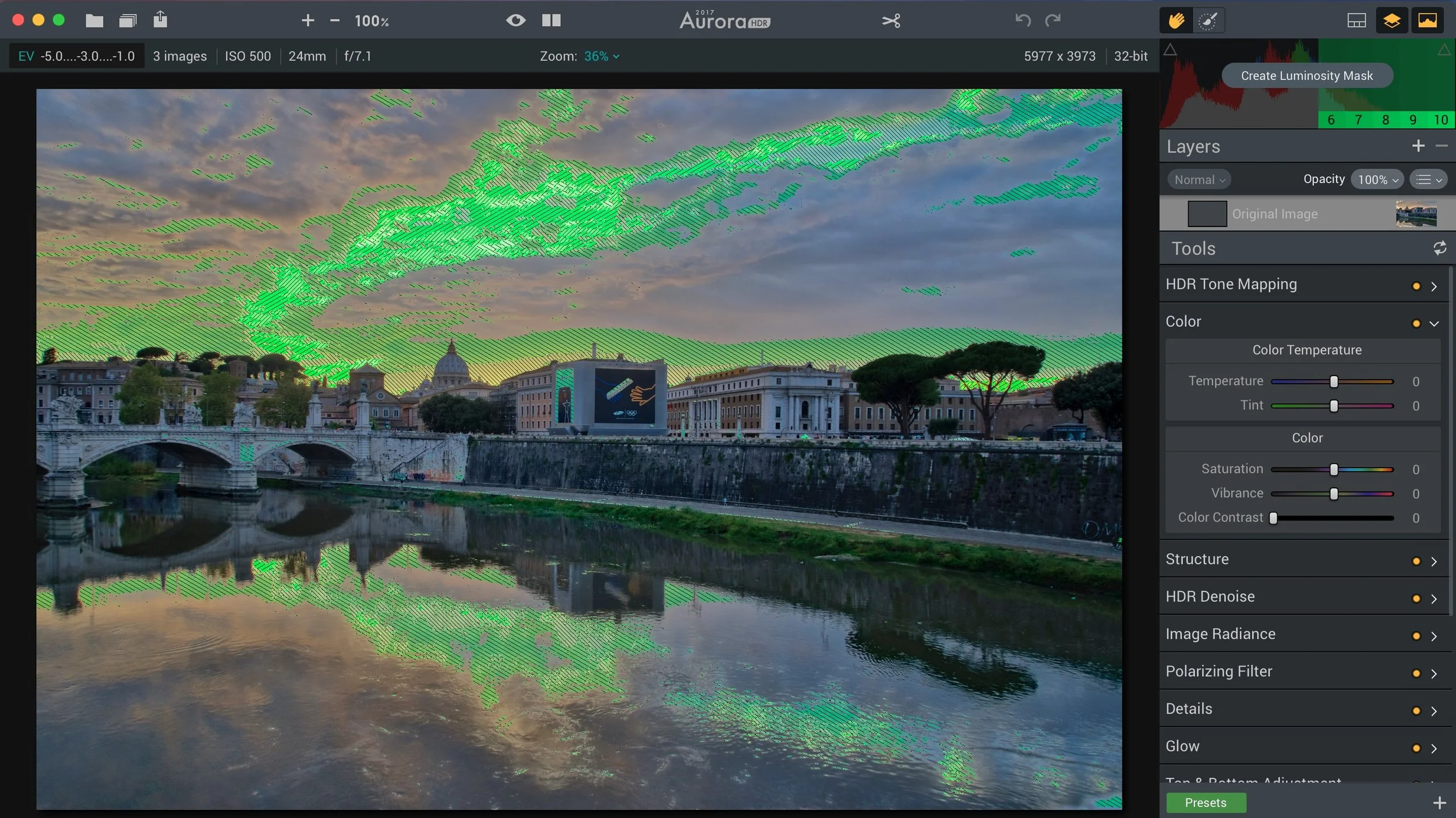
Task: Select the masking brush tool
Action: click(x=1208, y=21)
